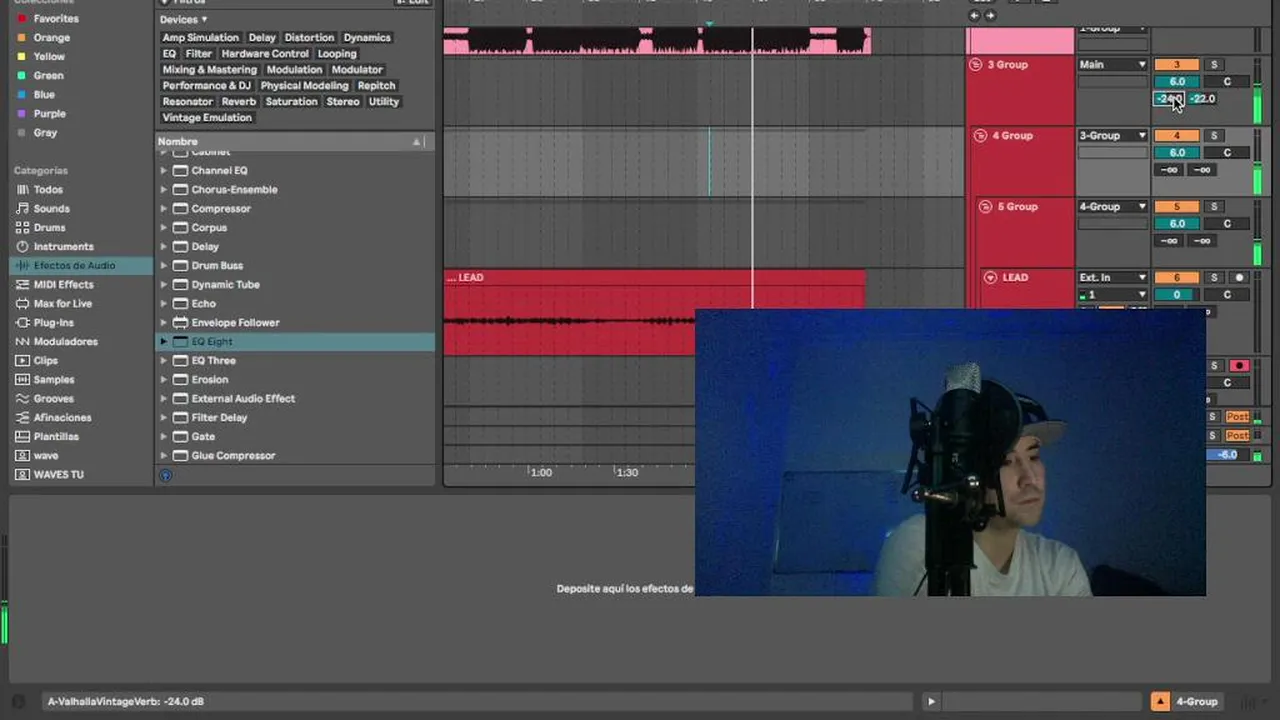The width and height of the screenshot is (1280, 720).
Task: Select the Mixing & Mastering filter tag
Action: [x=210, y=70]
